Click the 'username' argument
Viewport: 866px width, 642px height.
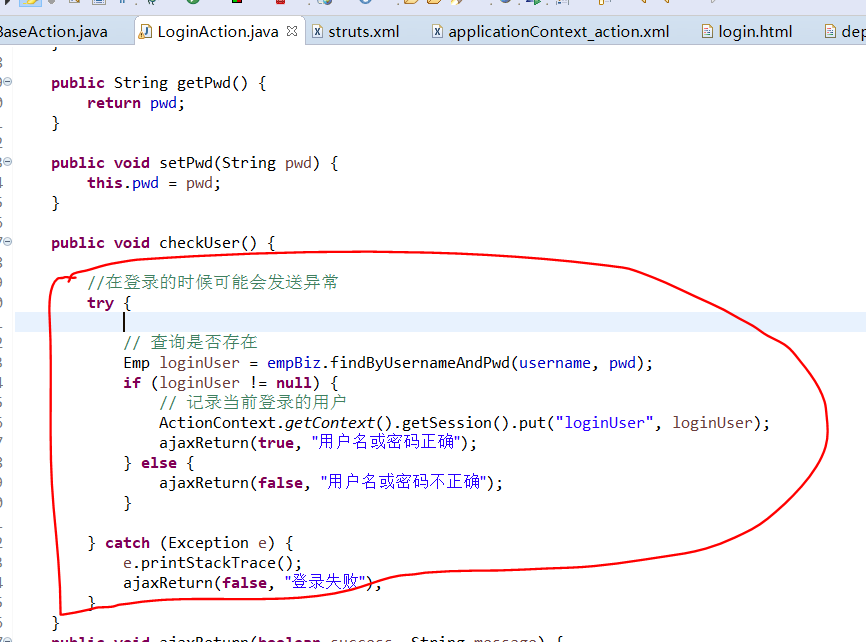(555, 363)
